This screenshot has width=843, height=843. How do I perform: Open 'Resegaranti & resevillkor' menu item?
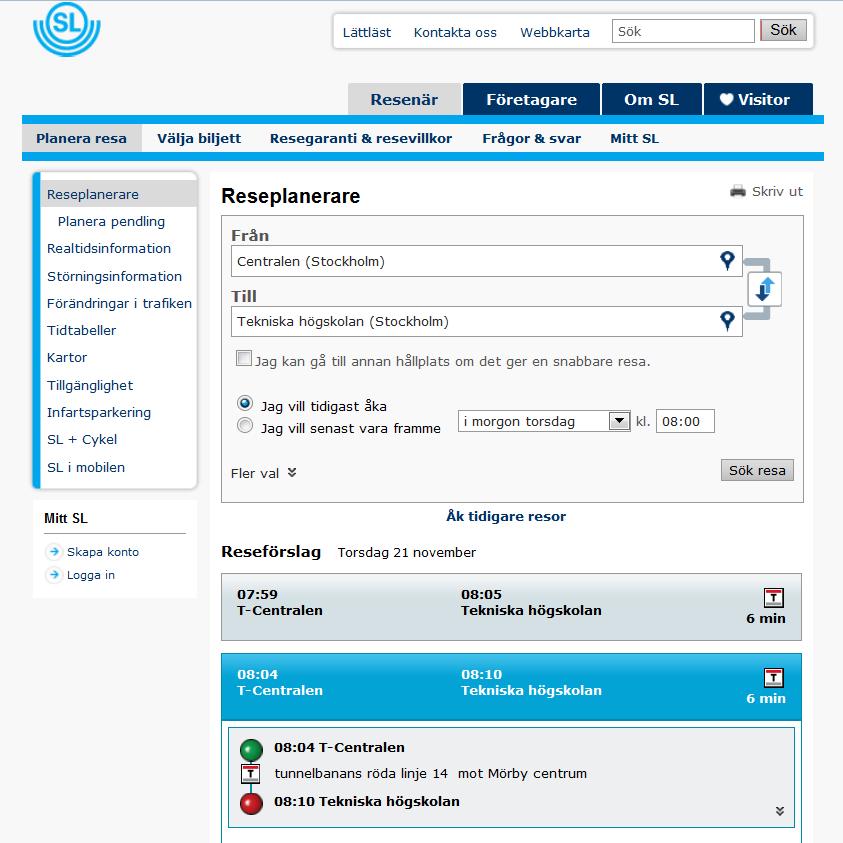point(361,138)
